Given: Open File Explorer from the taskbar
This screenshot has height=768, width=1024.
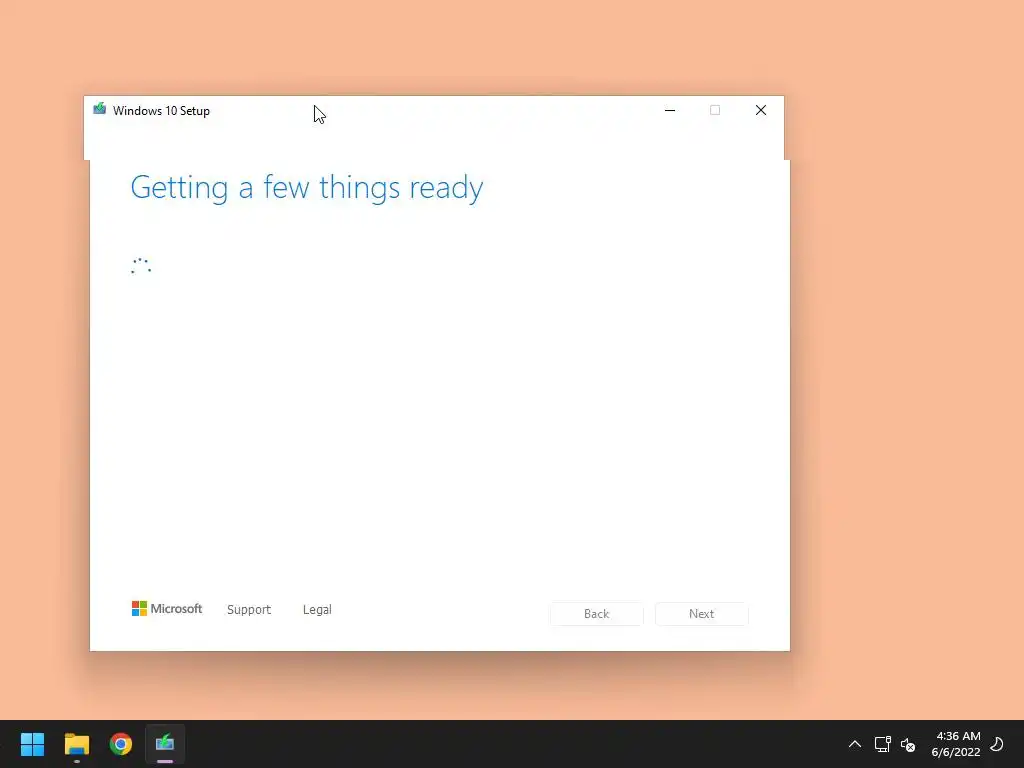Looking at the screenshot, I should pyautogui.click(x=76, y=744).
